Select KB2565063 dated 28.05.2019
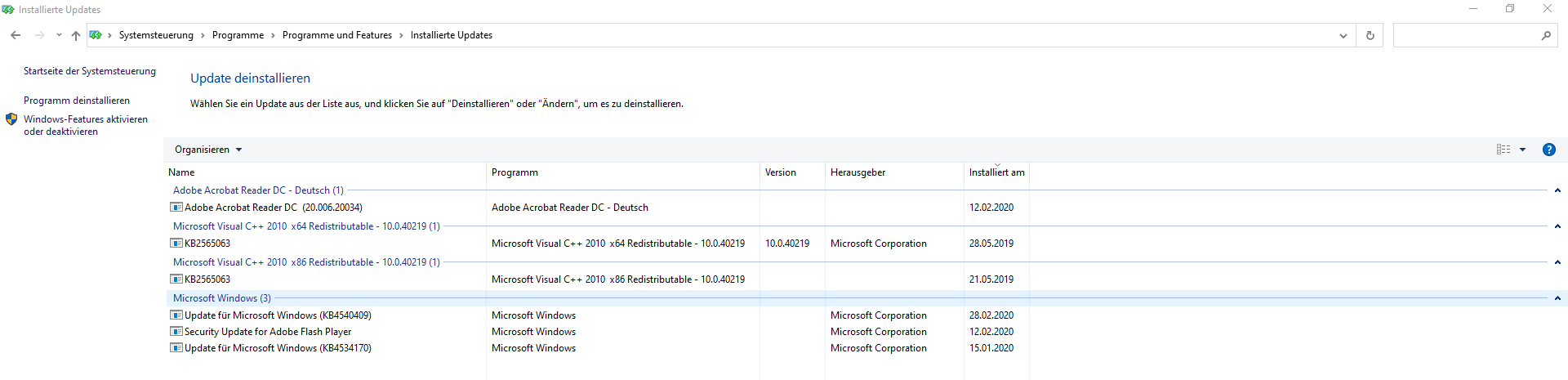The width and height of the screenshot is (1568, 380). (x=207, y=244)
